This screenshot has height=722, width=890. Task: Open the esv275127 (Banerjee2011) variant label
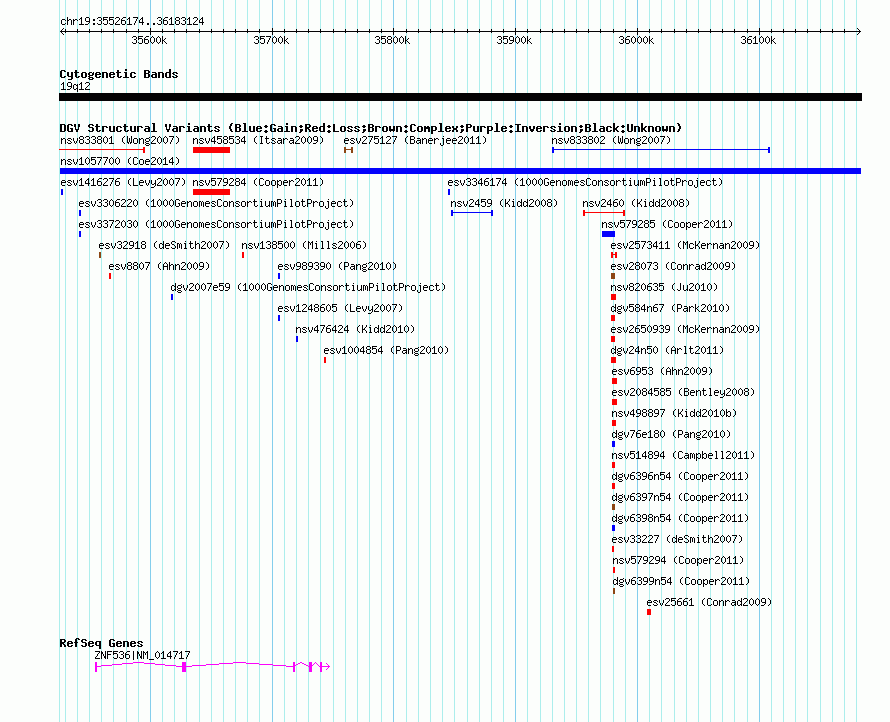pyautogui.click(x=415, y=140)
